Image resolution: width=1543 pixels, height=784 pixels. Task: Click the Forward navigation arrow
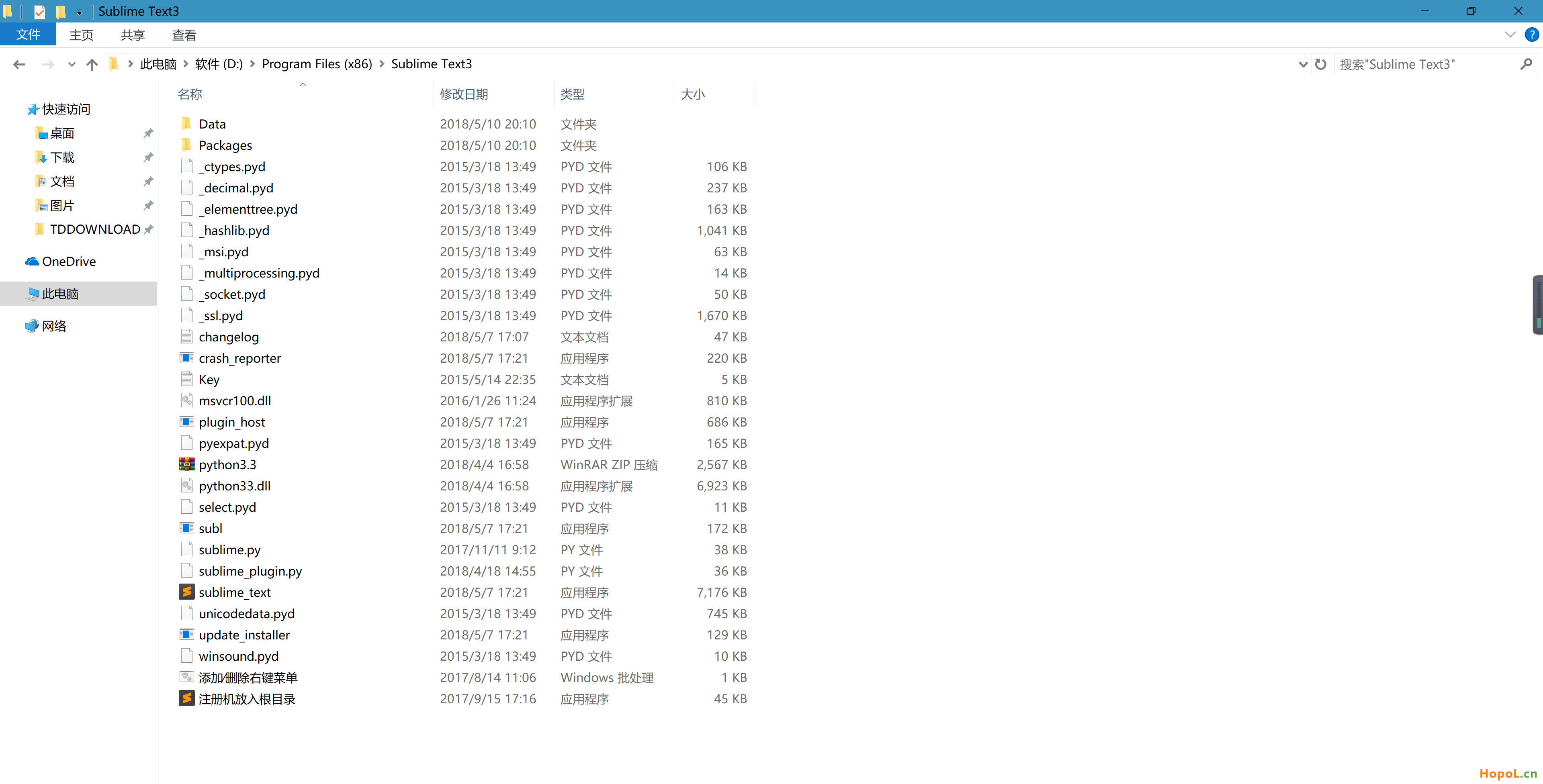[x=48, y=65]
